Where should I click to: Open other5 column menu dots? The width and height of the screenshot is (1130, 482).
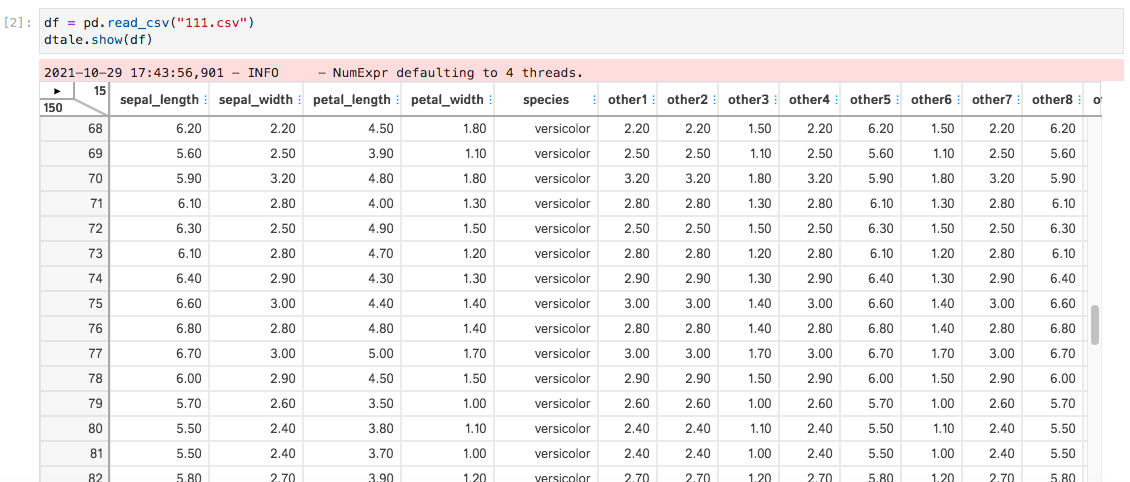[x=897, y=100]
